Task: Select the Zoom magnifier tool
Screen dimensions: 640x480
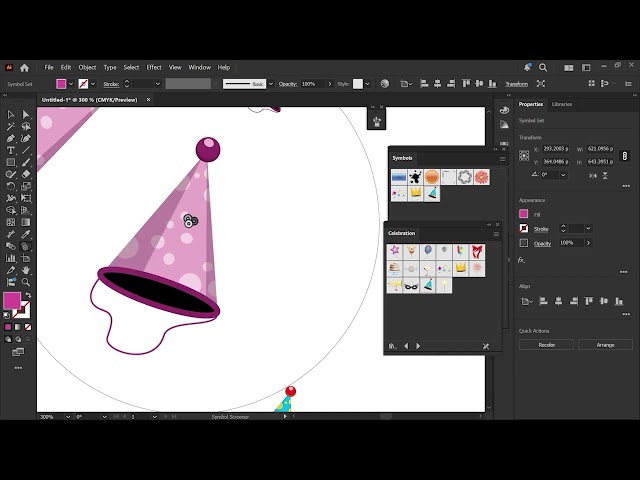Action: pos(26,282)
